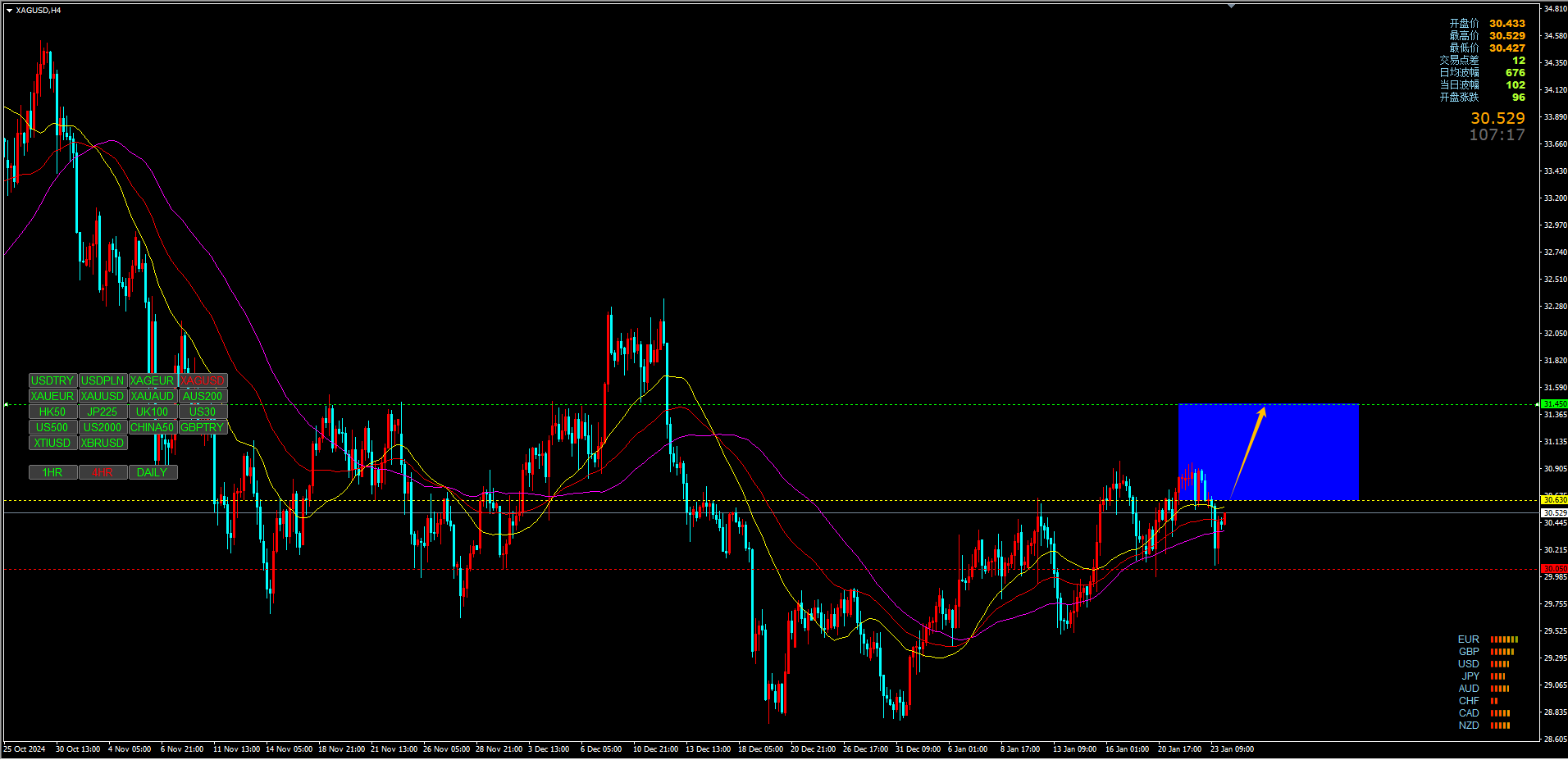Viewport: 1568px width, 760px height.
Task: Select the US500 button
Action: click(x=52, y=427)
